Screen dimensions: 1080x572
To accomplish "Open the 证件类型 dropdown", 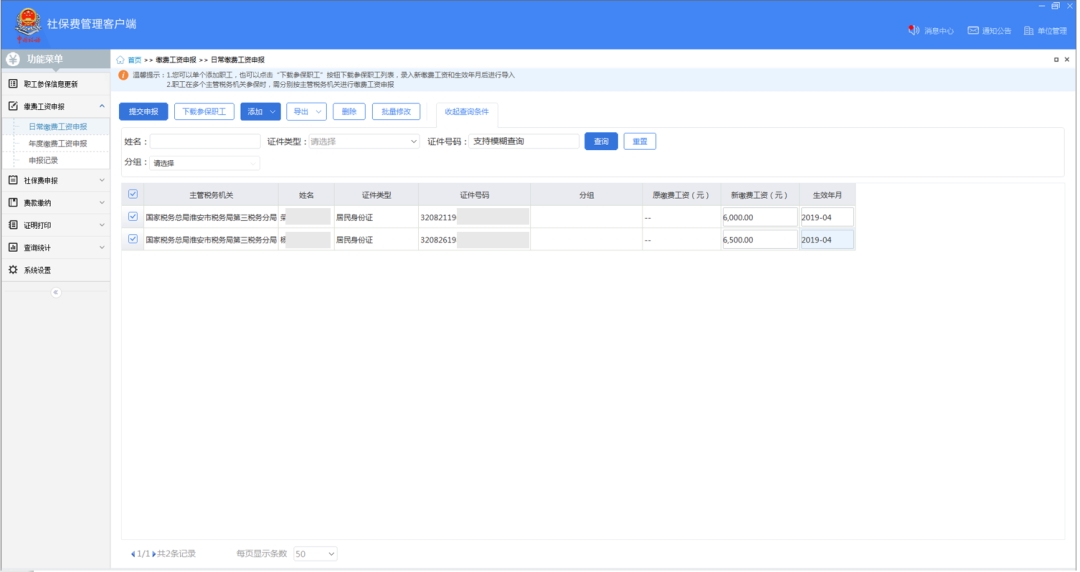I will (364, 142).
